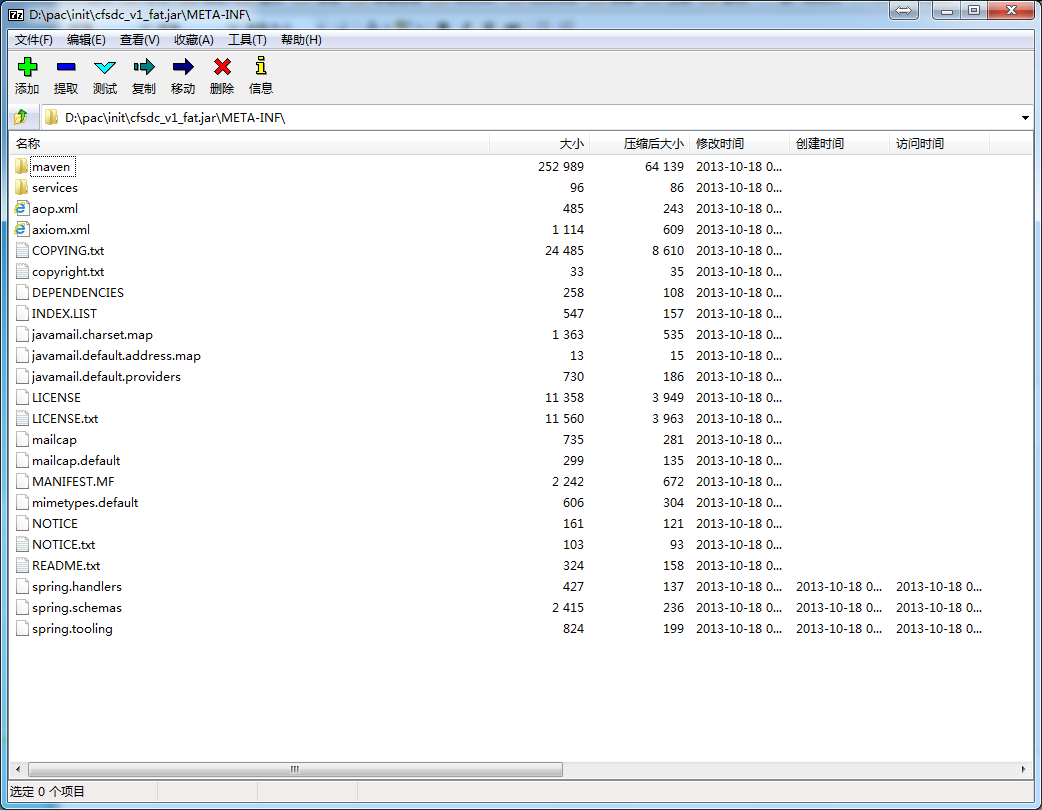Click the maven folder icon
The image size is (1042, 810).
(21, 166)
